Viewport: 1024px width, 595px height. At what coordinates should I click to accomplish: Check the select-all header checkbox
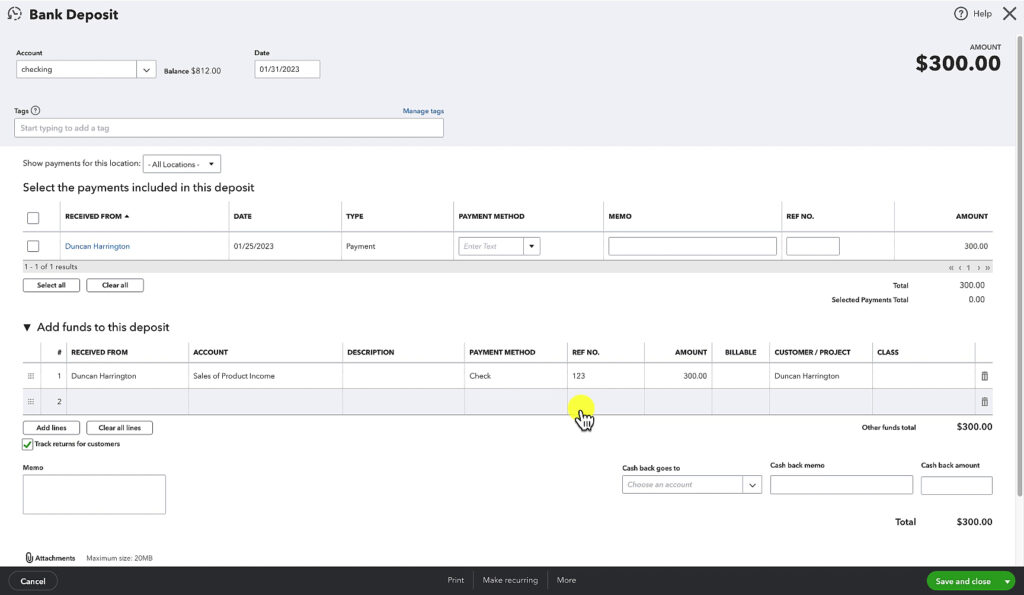[x=32, y=216]
